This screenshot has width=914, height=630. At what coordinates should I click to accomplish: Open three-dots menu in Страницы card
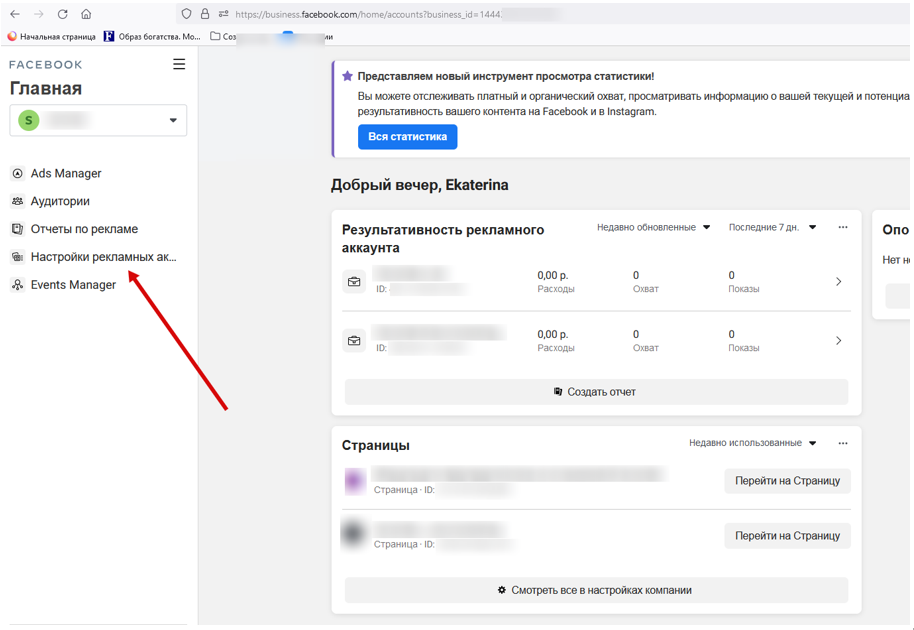(x=843, y=443)
